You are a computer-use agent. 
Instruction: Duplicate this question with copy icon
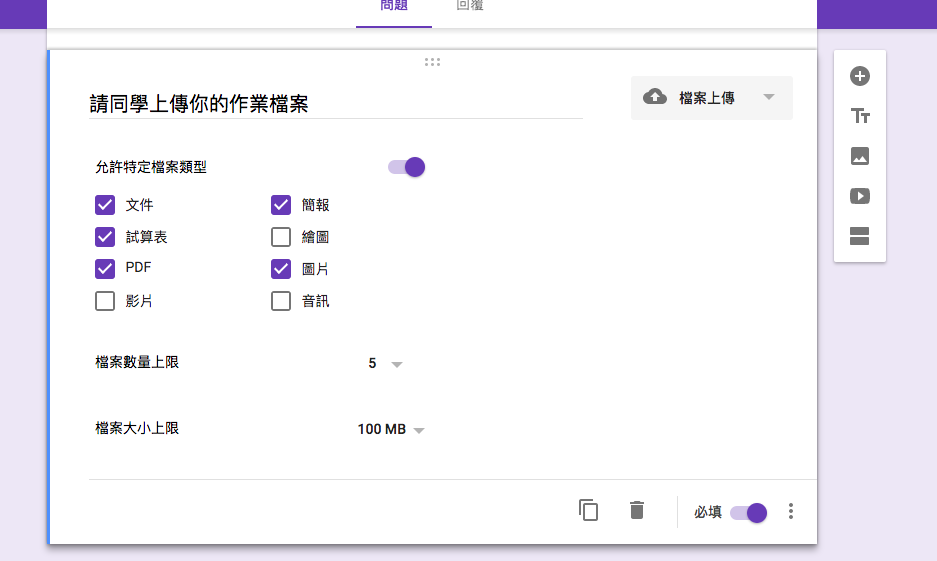point(588,510)
